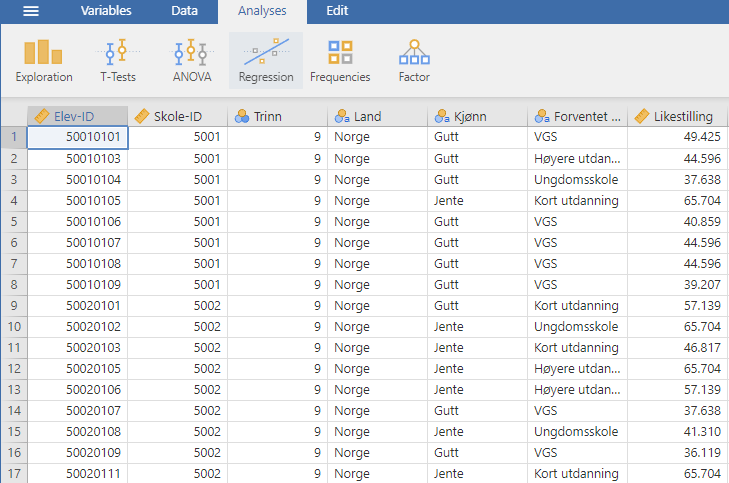Open the Frequencies analyses menu
The image size is (729, 483).
[x=340, y=61]
